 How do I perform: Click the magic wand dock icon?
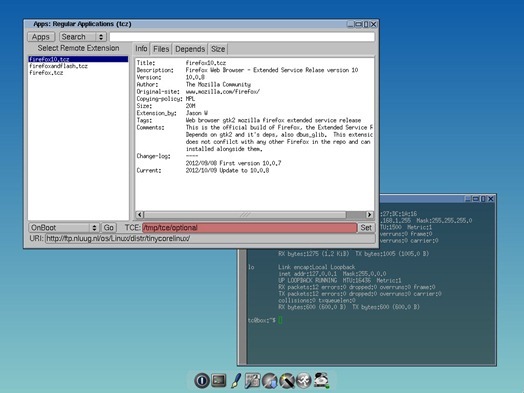pyautogui.click(x=287, y=381)
